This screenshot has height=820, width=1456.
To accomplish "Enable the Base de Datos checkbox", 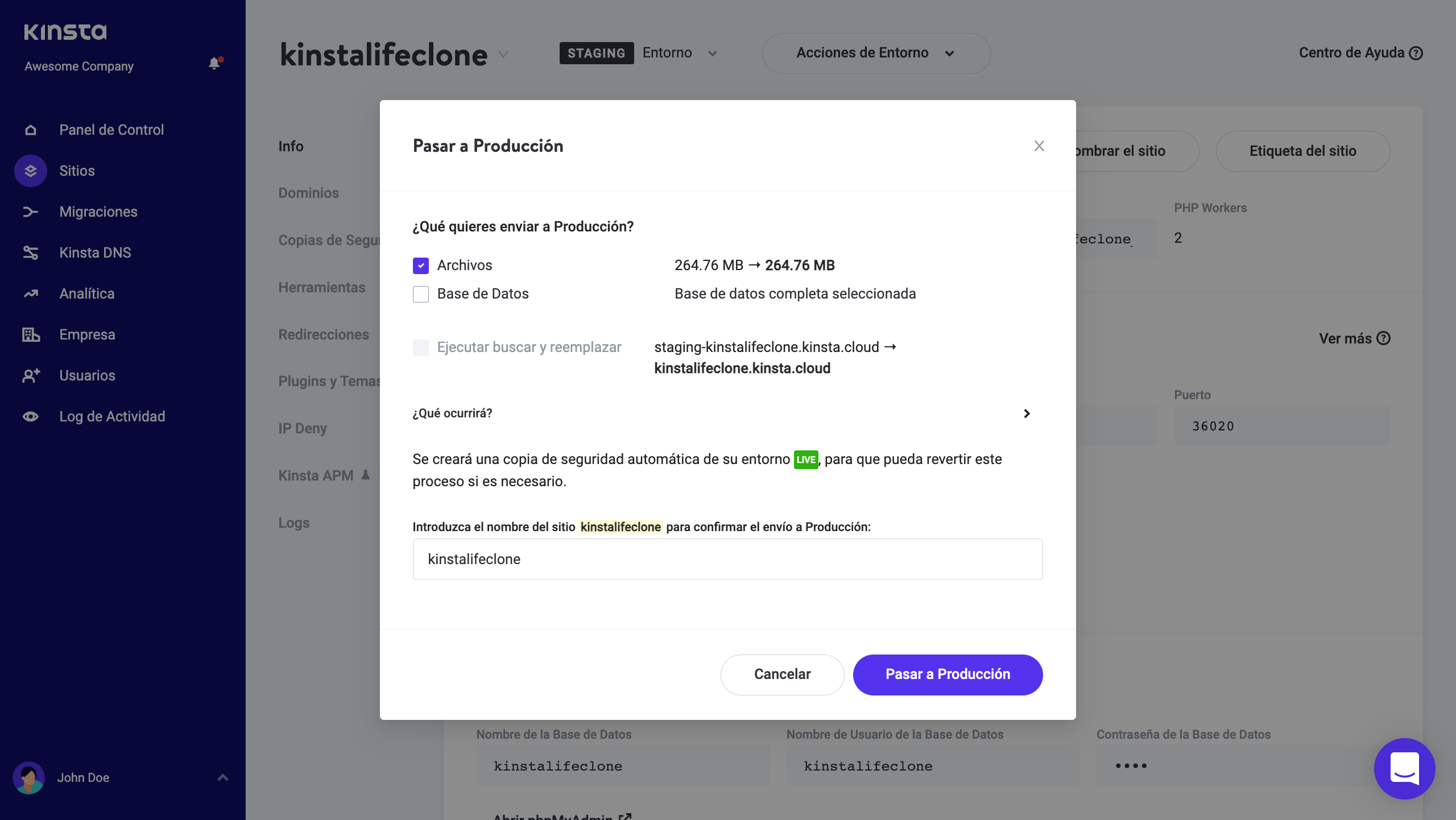I will coord(421,294).
